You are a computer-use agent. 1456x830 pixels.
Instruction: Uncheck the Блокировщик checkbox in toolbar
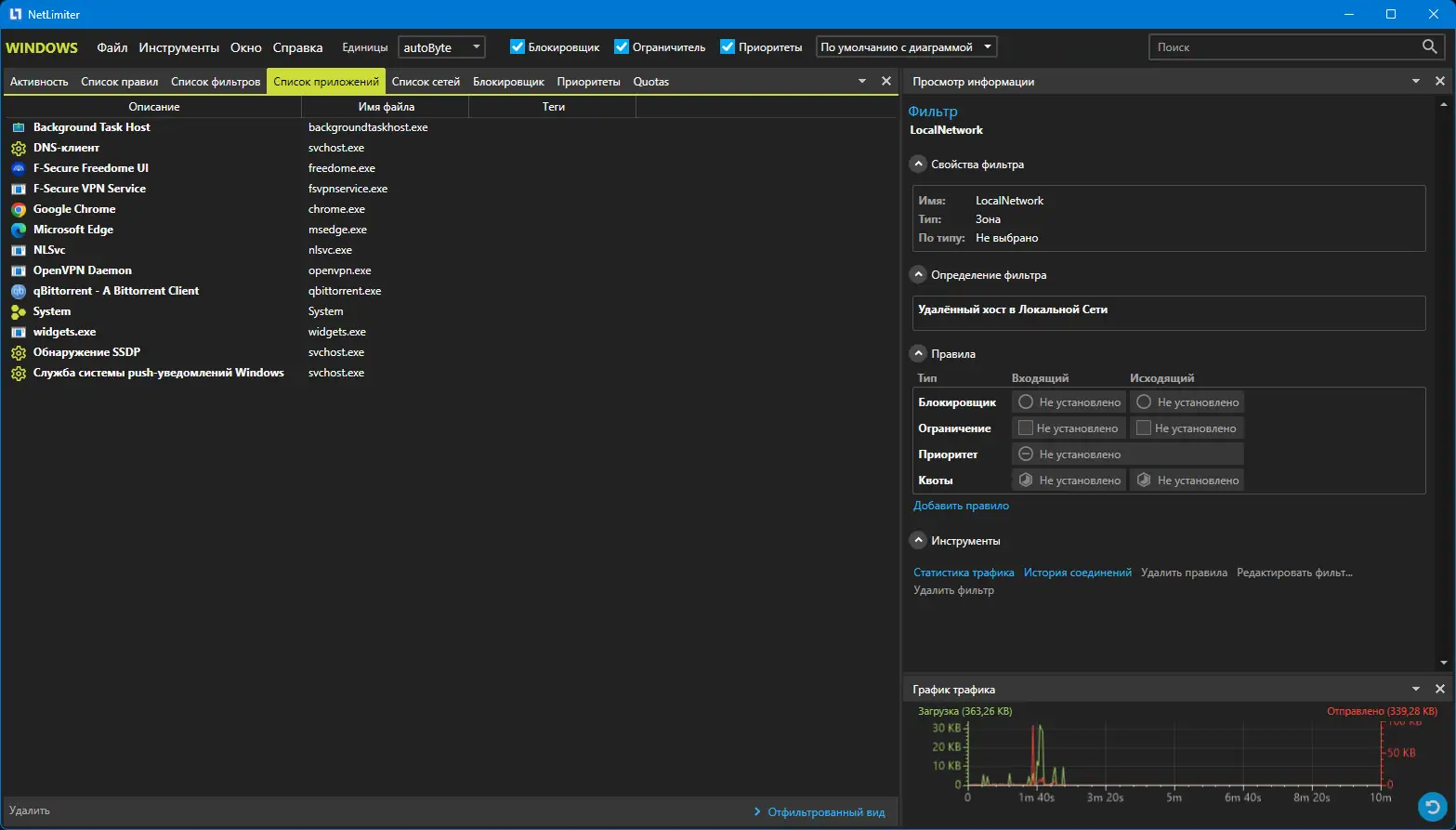518,46
